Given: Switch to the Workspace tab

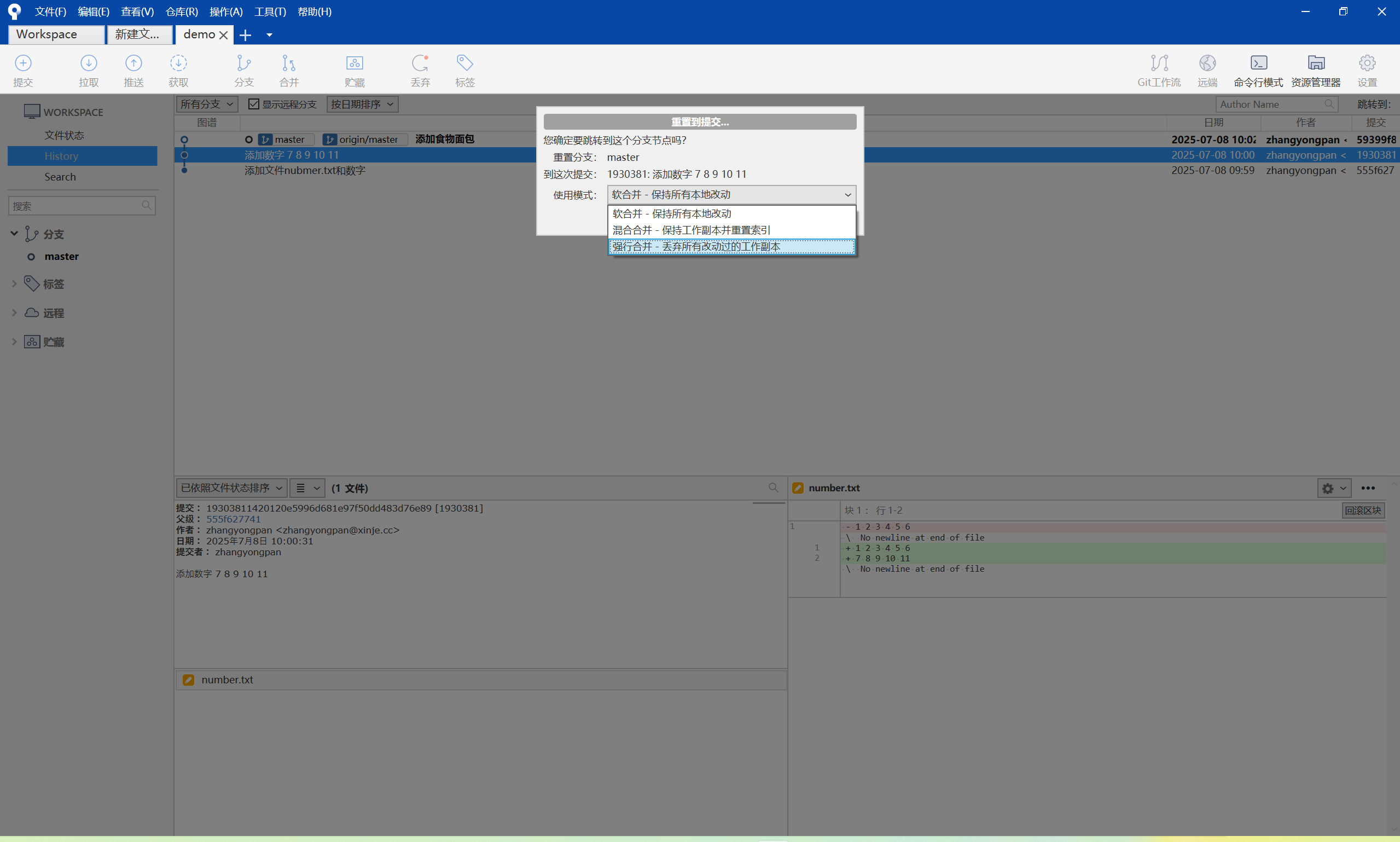Looking at the screenshot, I should click(56, 34).
